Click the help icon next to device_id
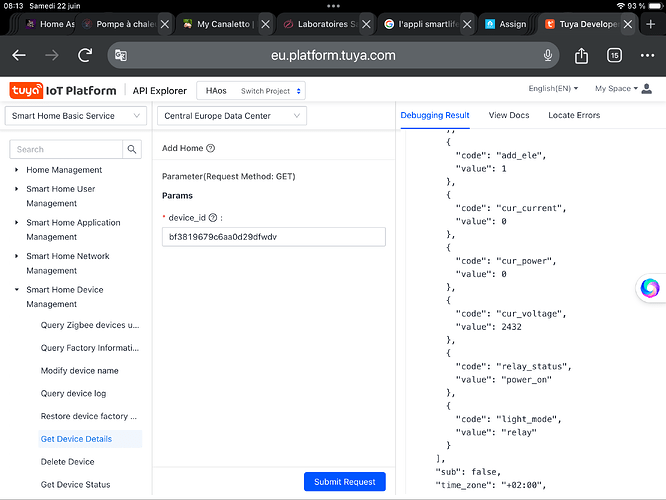 tap(213, 218)
